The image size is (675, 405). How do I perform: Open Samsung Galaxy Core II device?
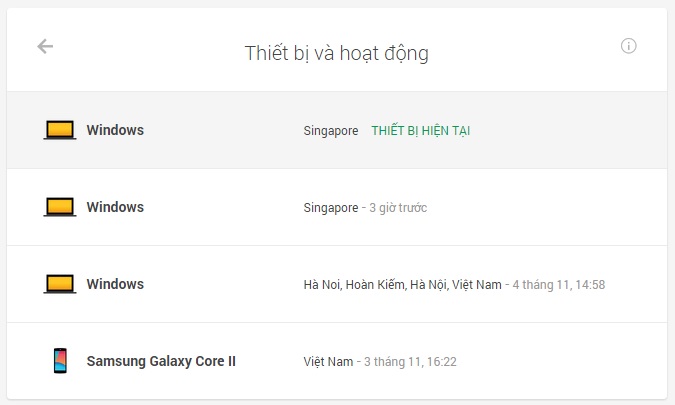click(x=161, y=361)
